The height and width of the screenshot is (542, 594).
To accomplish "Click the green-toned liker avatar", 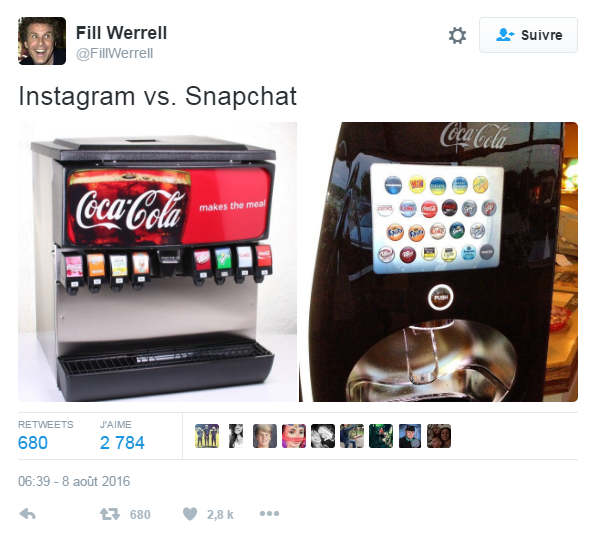I will click(381, 436).
